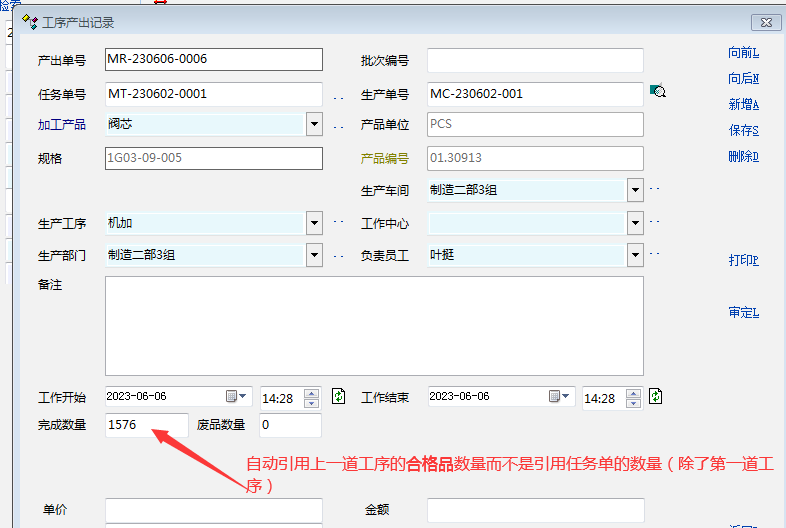
Task: Click the 打印 print button
Action: pyautogui.click(x=743, y=260)
